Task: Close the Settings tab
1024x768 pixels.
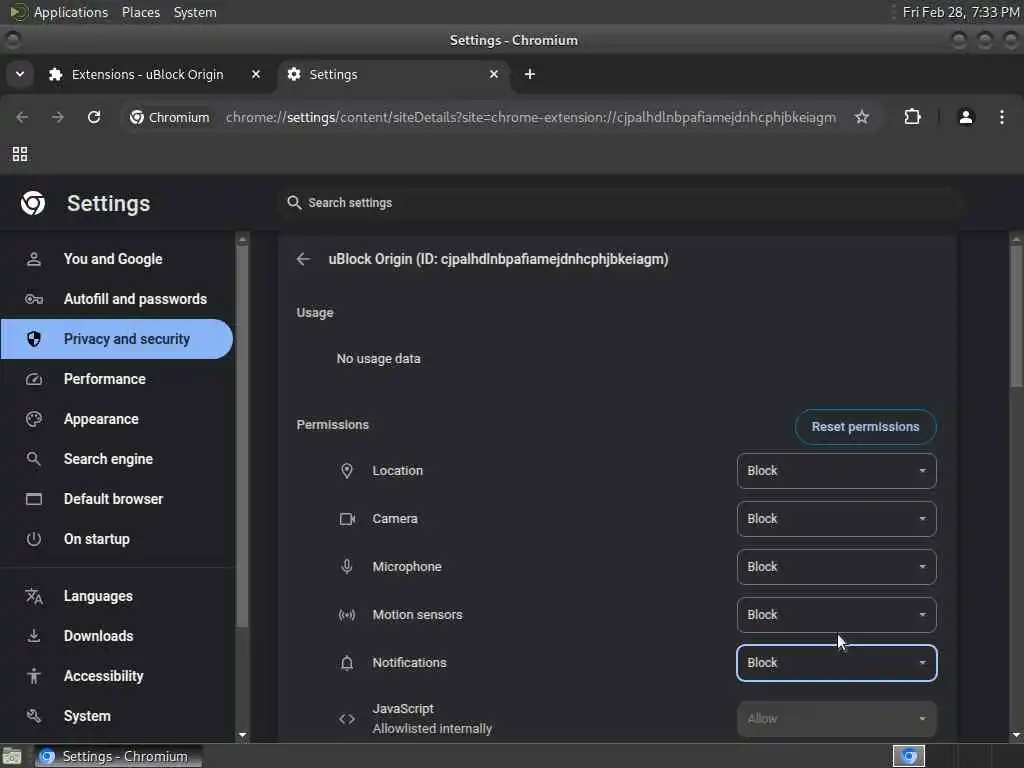Action: 494,74
